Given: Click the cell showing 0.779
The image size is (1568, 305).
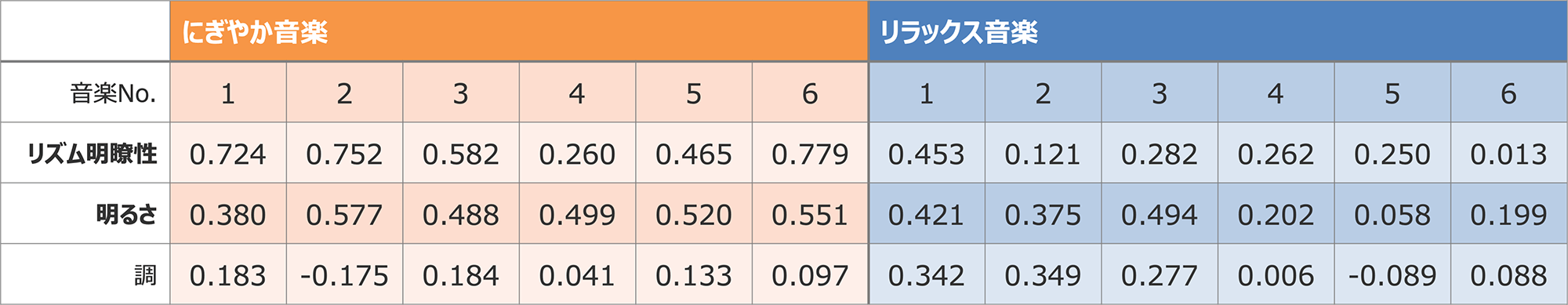Looking at the screenshot, I should (810, 153).
